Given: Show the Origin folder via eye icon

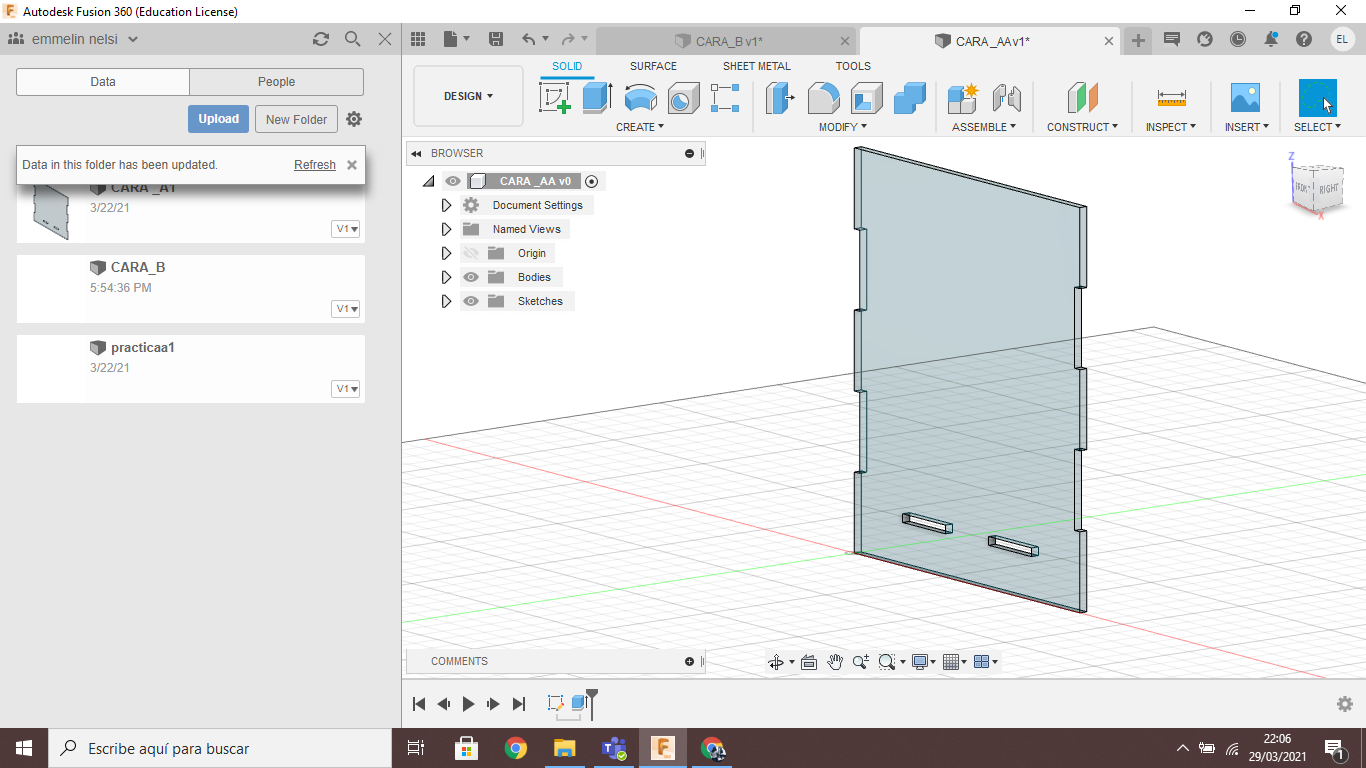Looking at the screenshot, I should point(471,253).
